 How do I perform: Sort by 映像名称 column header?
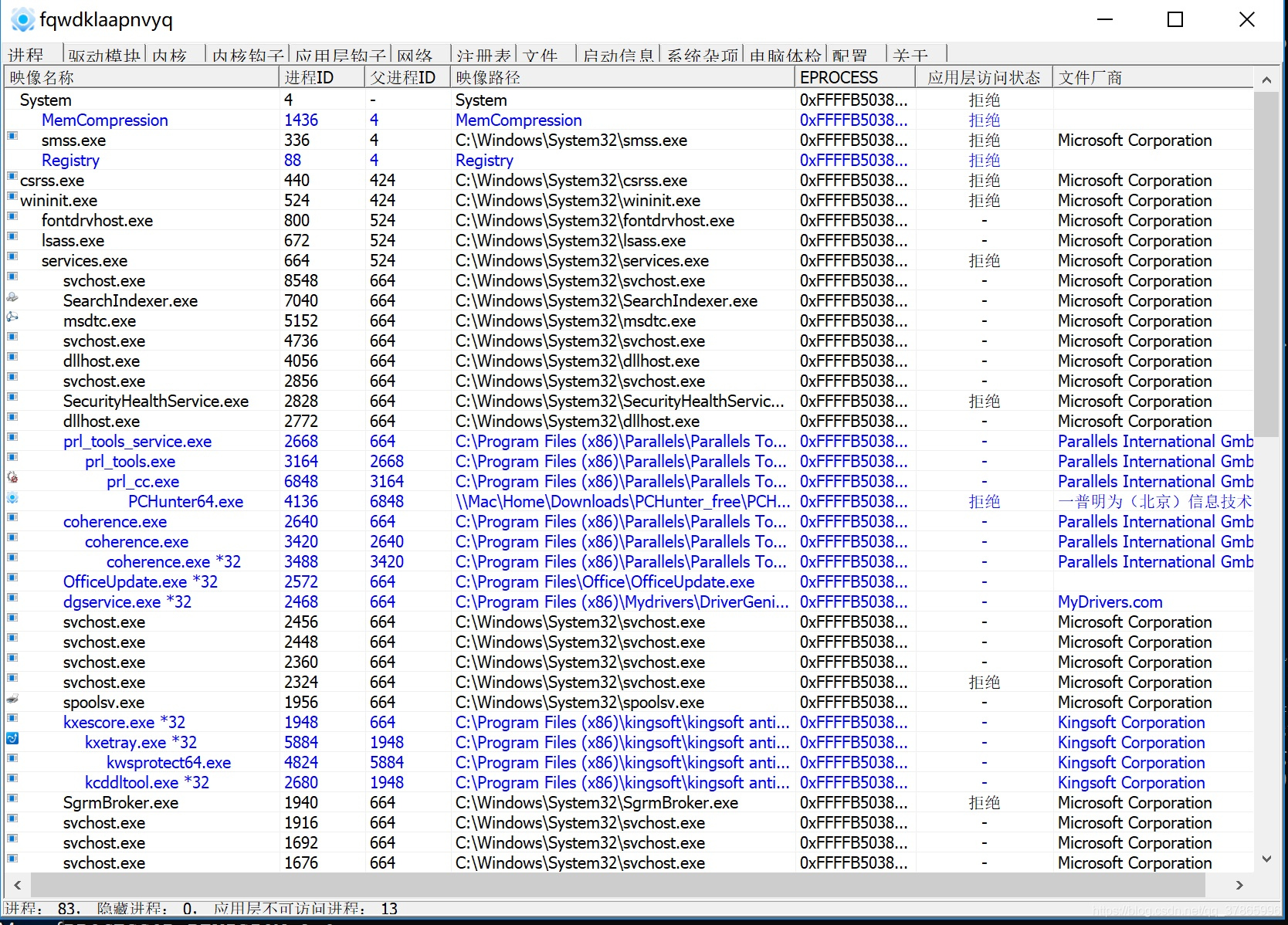pos(141,78)
